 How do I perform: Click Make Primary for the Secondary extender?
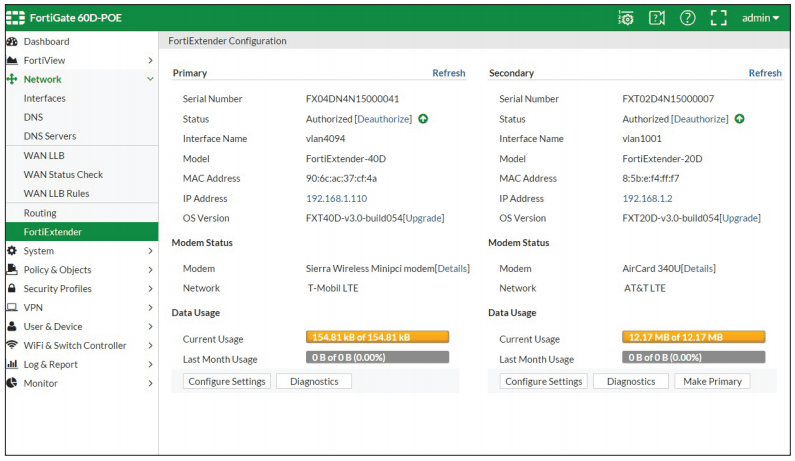(712, 381)
